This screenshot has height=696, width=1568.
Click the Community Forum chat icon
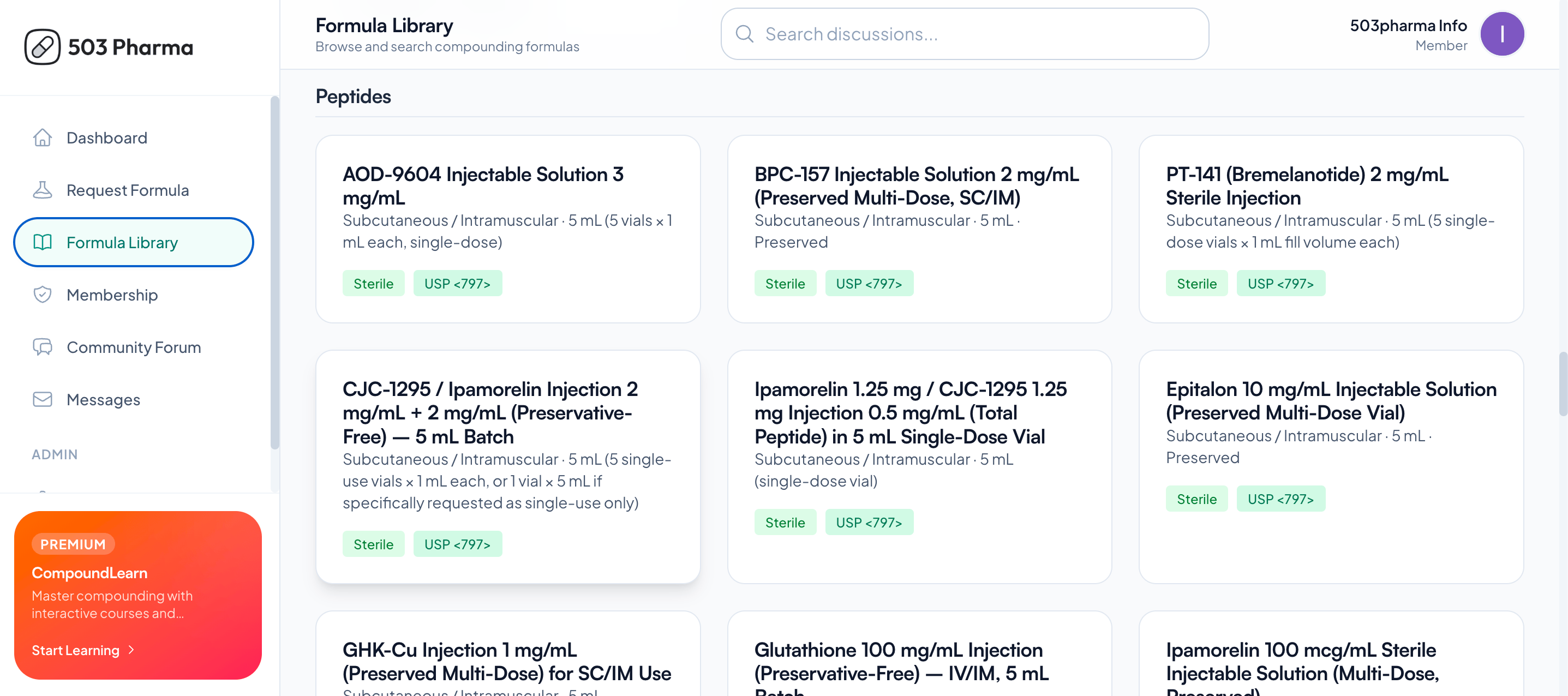click(x=42, y=347)
